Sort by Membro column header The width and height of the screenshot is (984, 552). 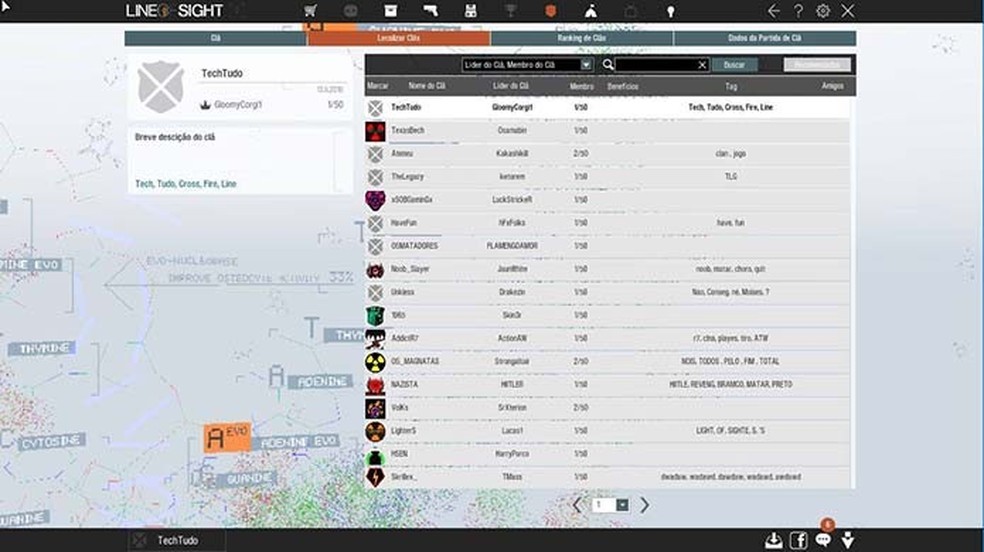click(x=581, y=87)
